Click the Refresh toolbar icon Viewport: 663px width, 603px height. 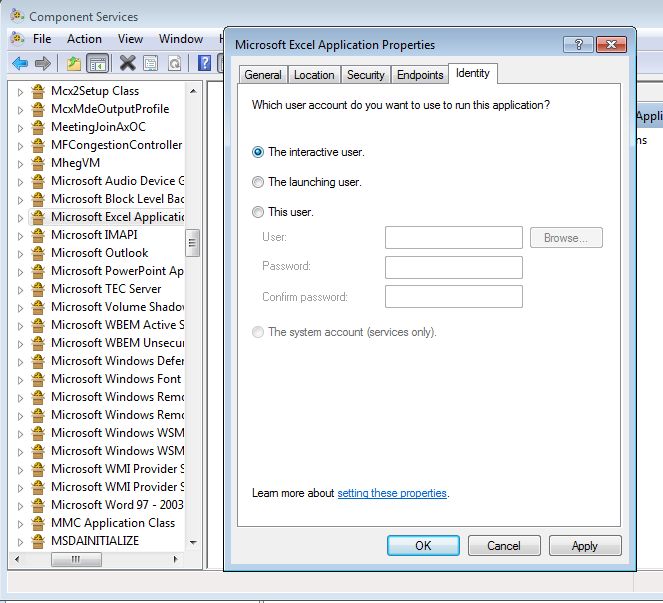[x=175, y=64]
